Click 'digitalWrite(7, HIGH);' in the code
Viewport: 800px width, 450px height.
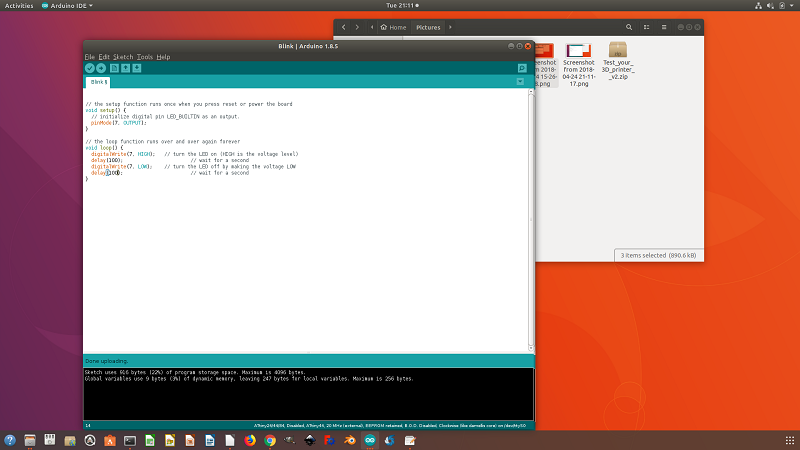pyautogui.click(x=123, y=154)
